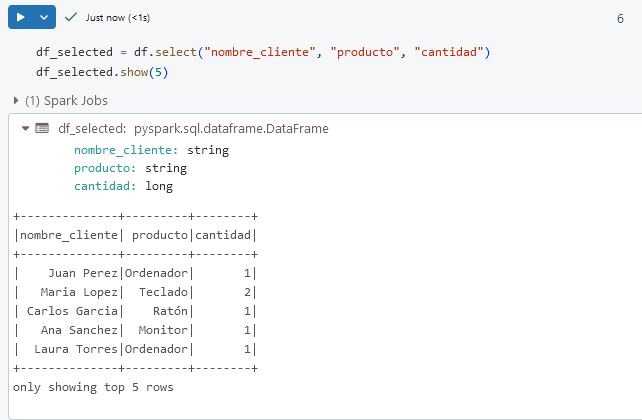Click the 'Just now (<1s)' execution time

tap(119, 18)
